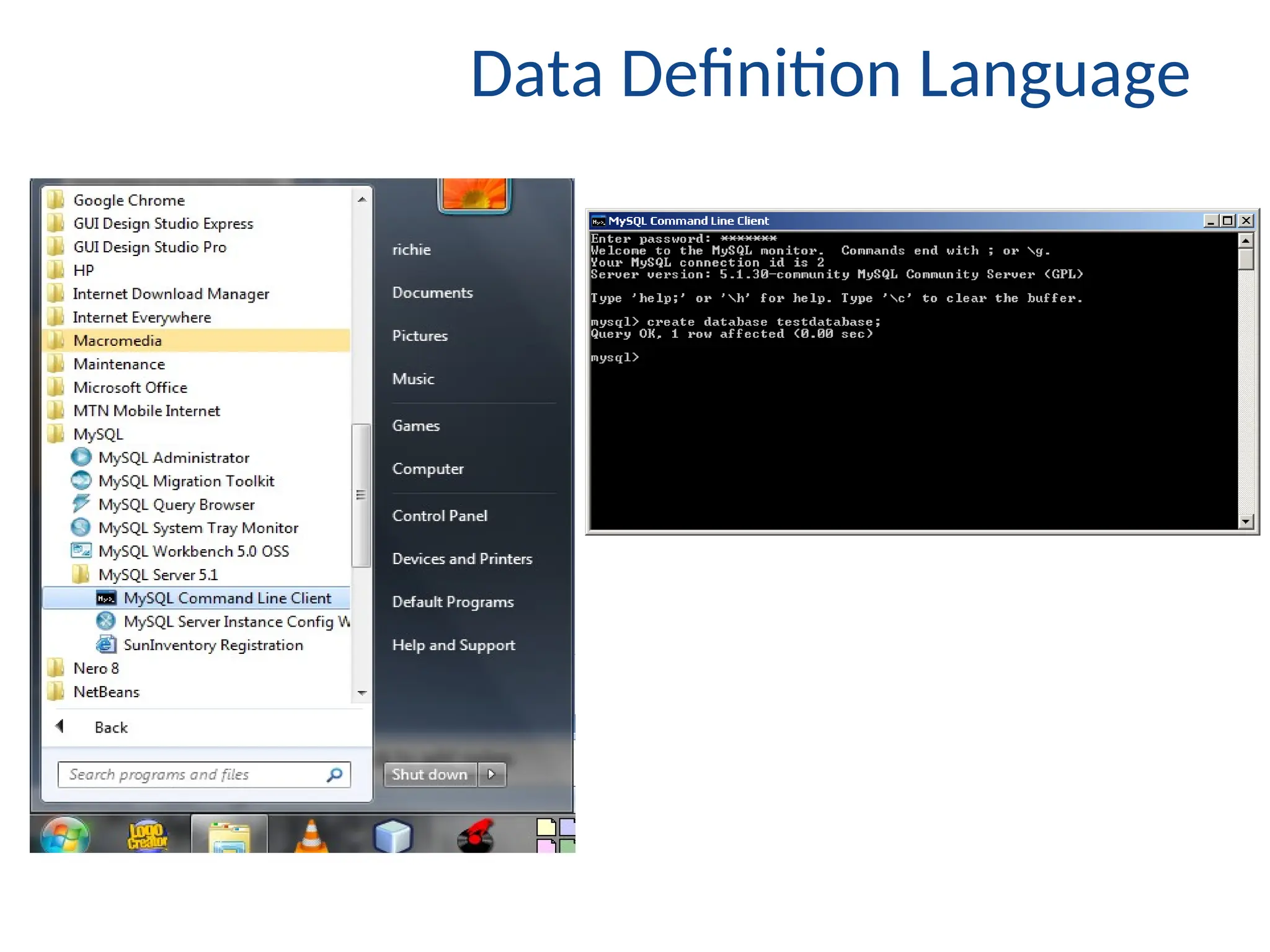Viewport: 1270px width, 952px height.
Task: Click the MySQL console title bar icon
Action: (x=598, y=221)
